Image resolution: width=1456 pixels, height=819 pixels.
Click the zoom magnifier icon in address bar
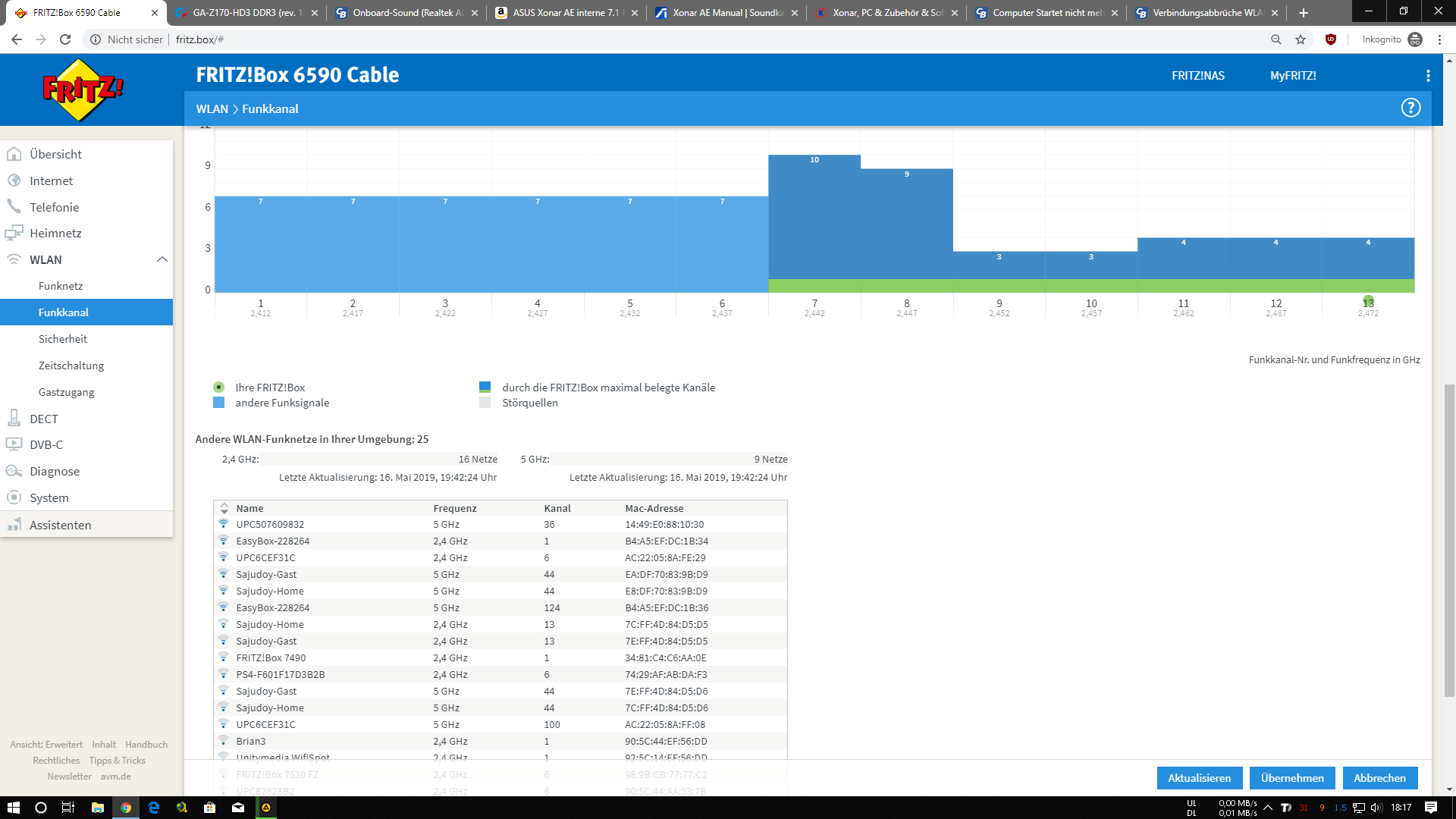click(x=1276, y=39)
